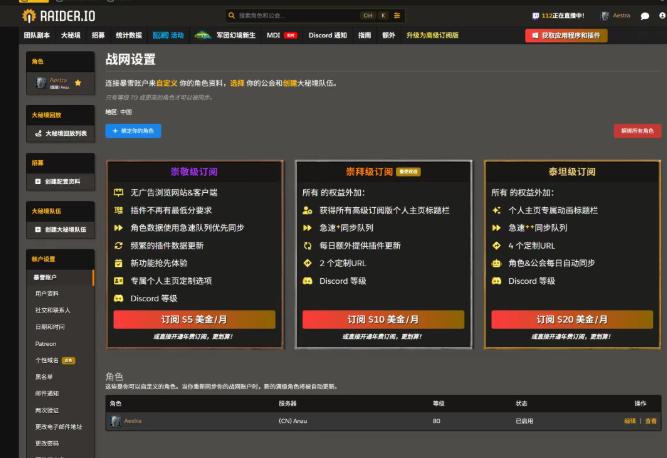The height and width of the screenshot is (458, 667).
Task: Click the red 解绑所有角色 button
Action: click(636, 131)
